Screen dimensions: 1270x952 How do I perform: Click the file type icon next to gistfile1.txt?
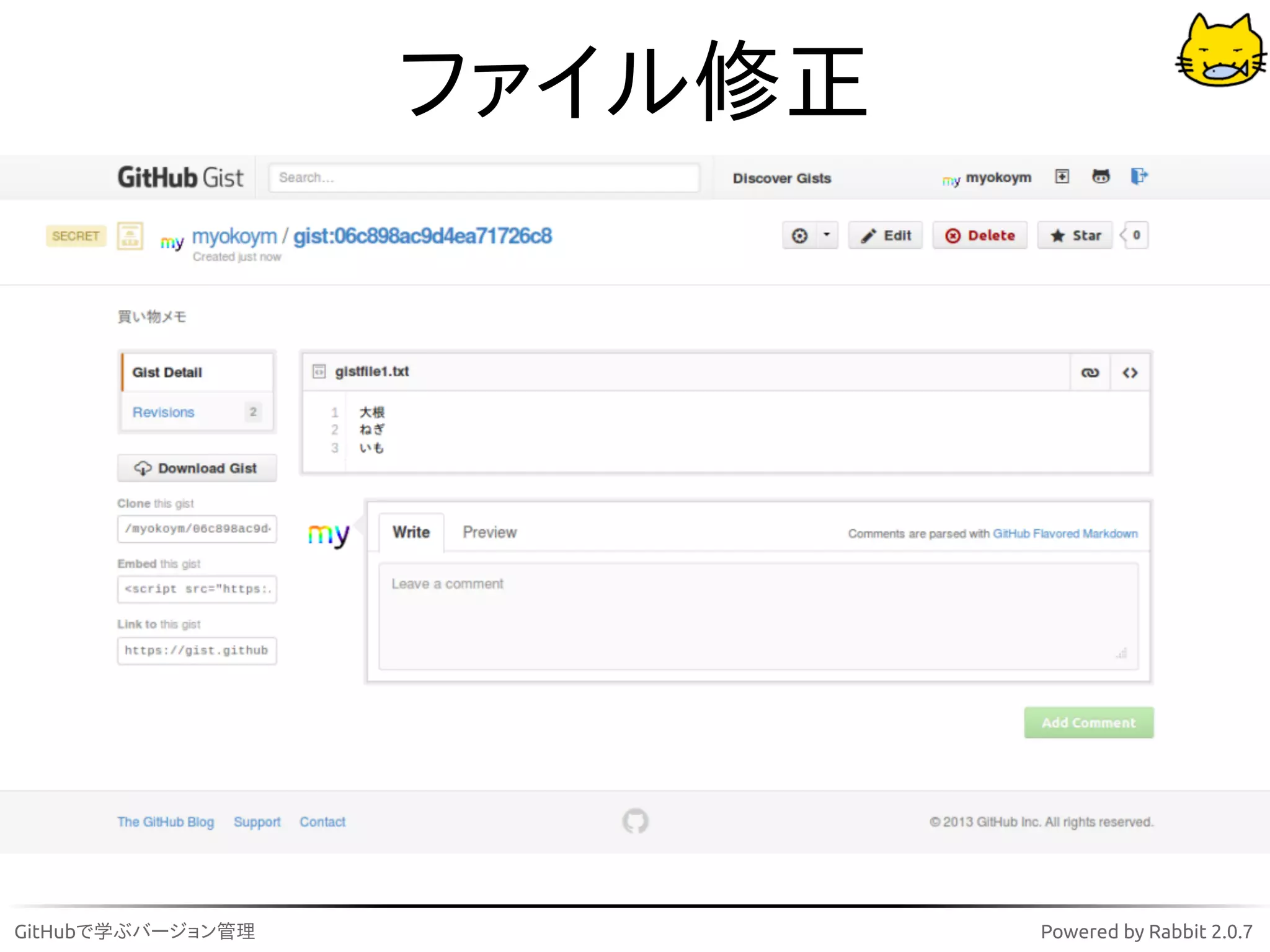point(319,372)
